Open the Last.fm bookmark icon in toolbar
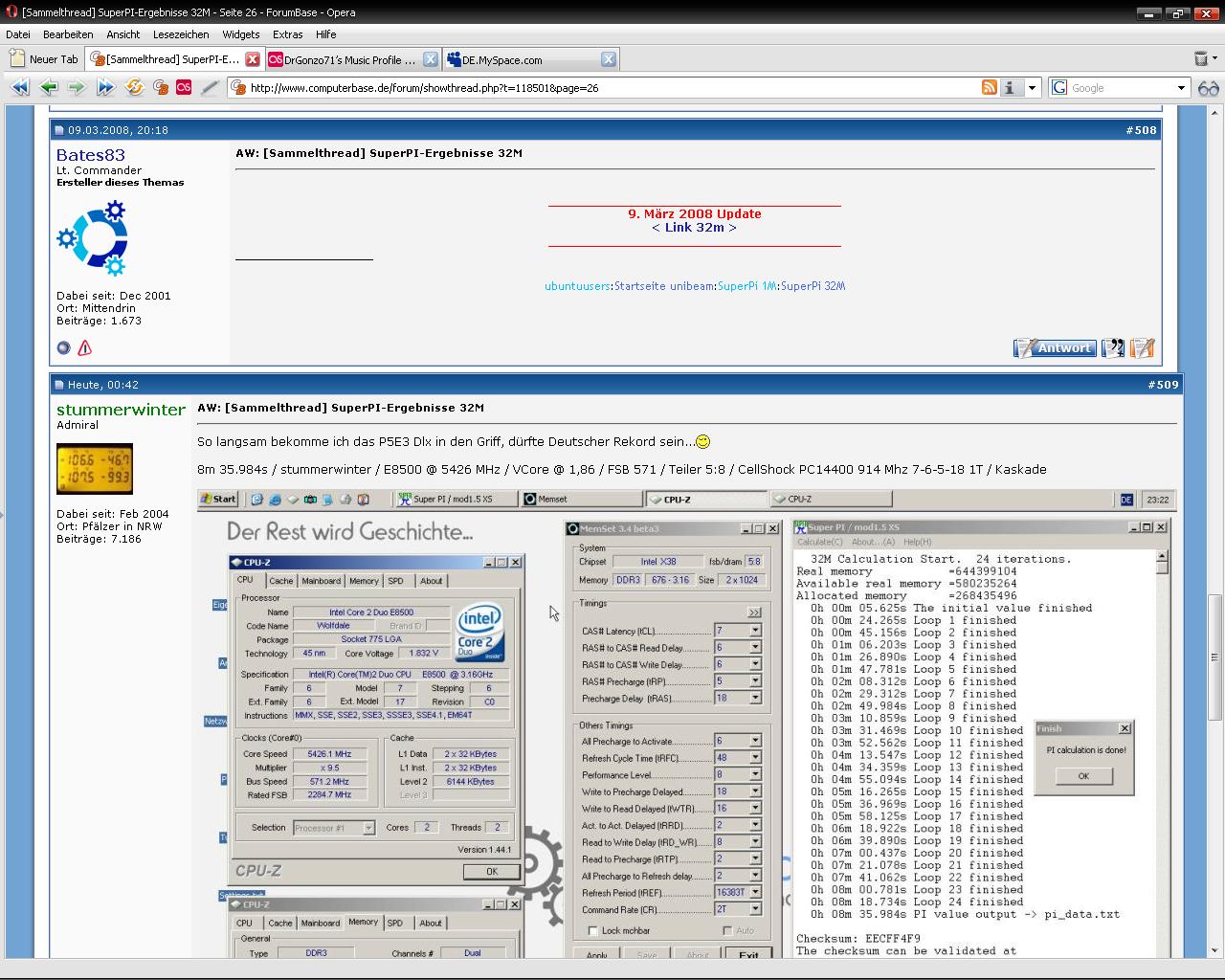Image resolution: width=1225 pixels, height=980 pixels. pyautogui.click(x=184, y=87)
